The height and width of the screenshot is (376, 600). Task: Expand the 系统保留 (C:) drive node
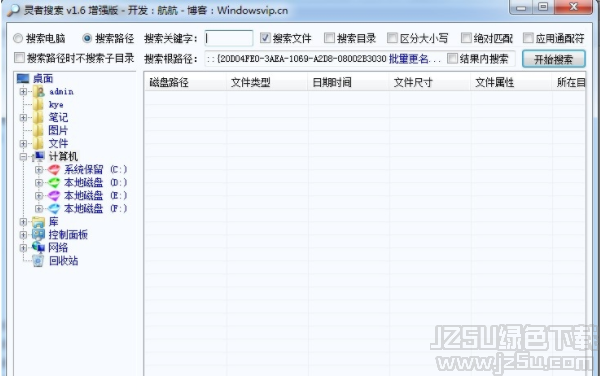click(x=39, y=169)
